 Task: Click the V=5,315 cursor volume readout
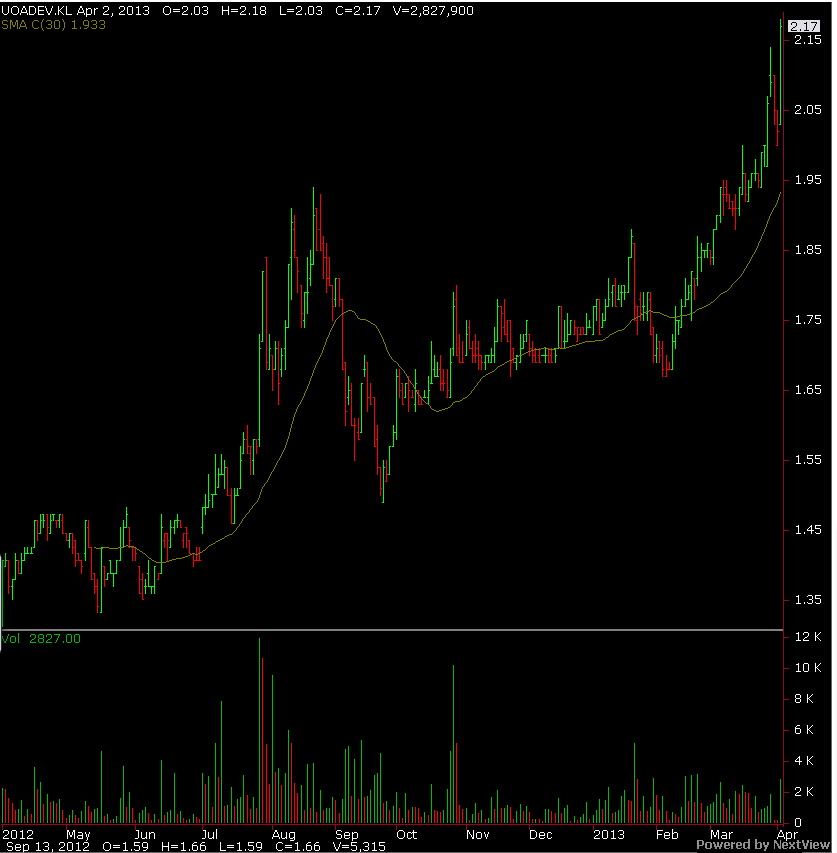(359, 846)
